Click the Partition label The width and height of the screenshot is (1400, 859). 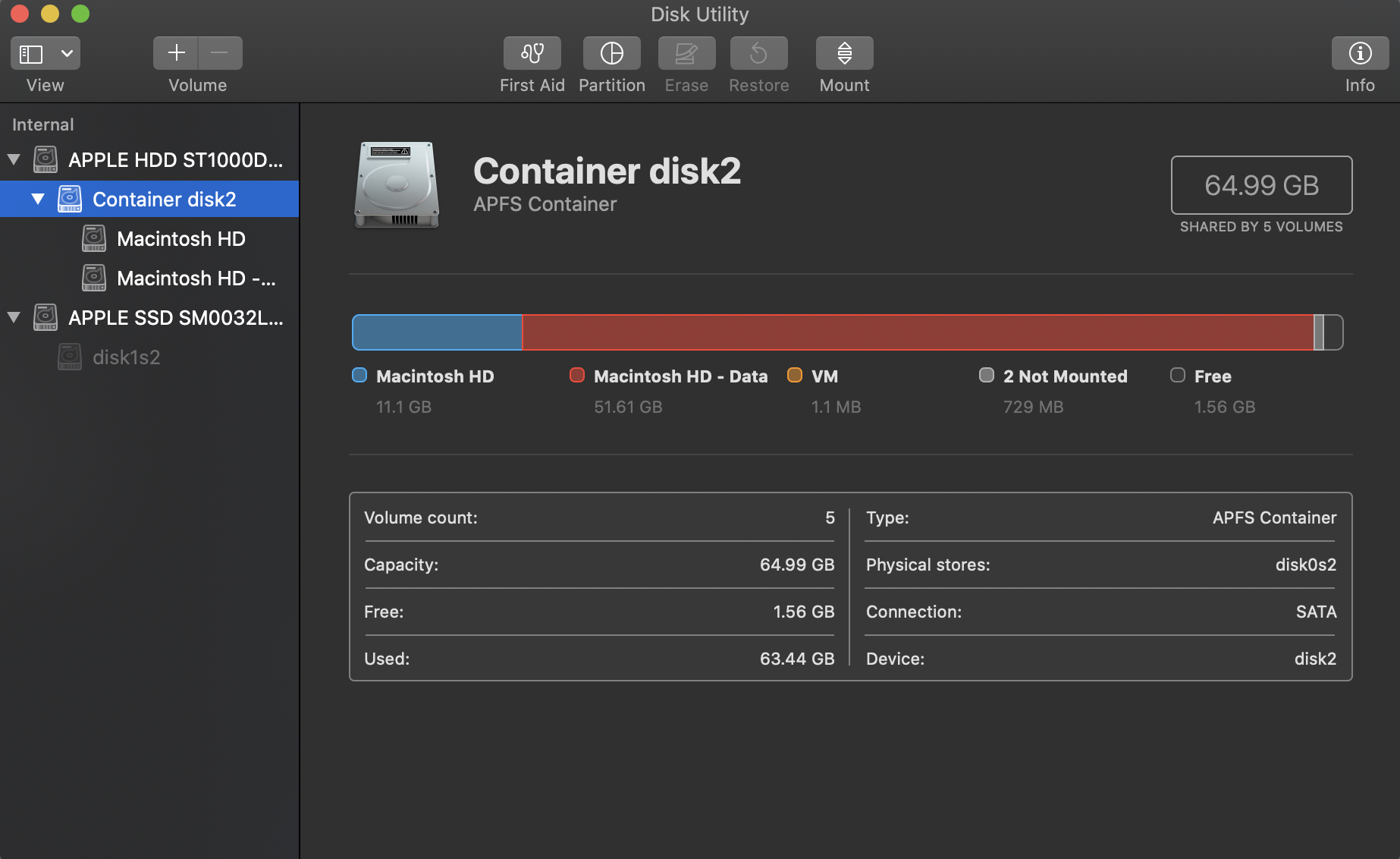(612, 85)
